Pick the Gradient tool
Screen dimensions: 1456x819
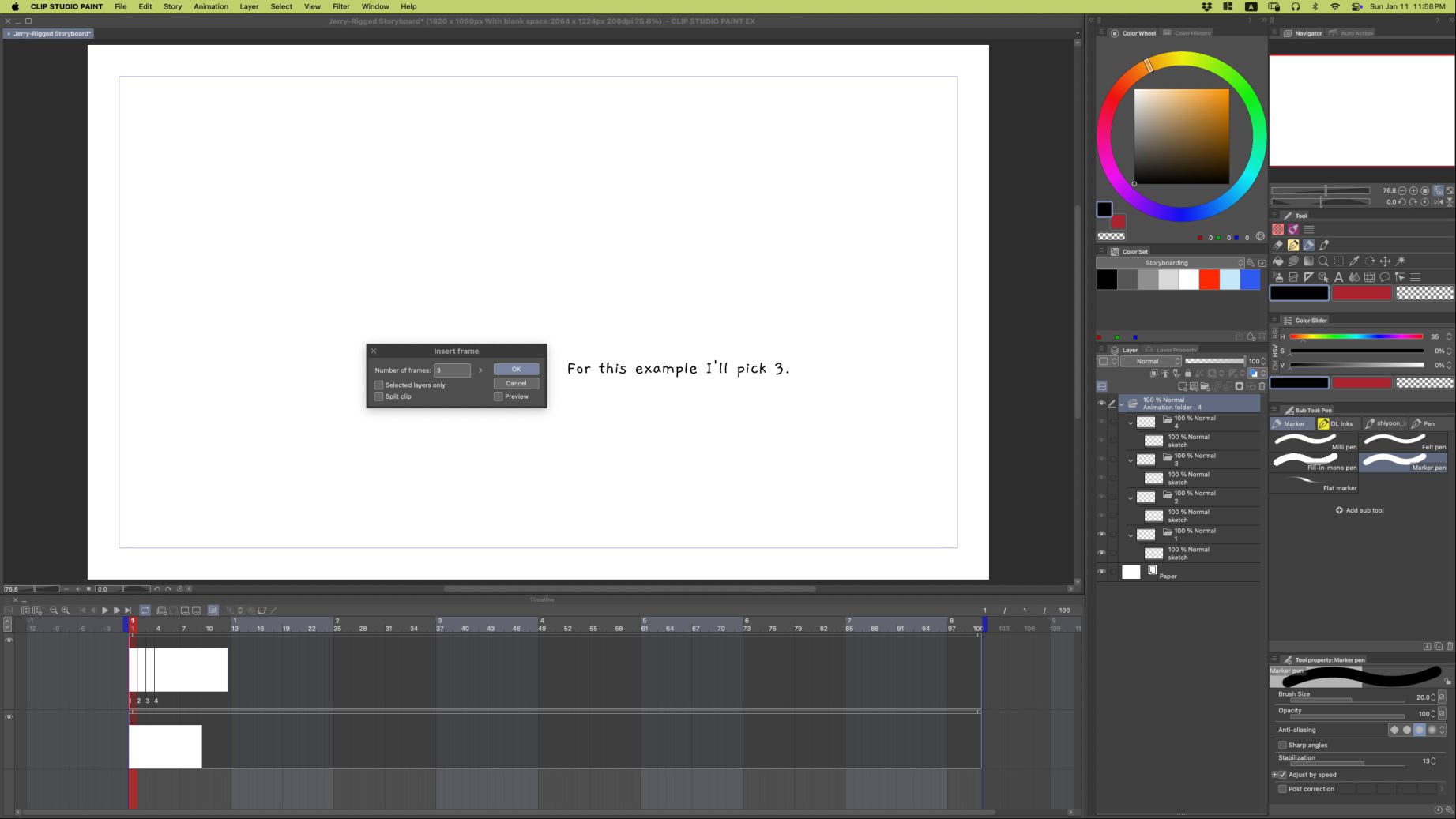pyautogui.click(x=1308, y=261)
